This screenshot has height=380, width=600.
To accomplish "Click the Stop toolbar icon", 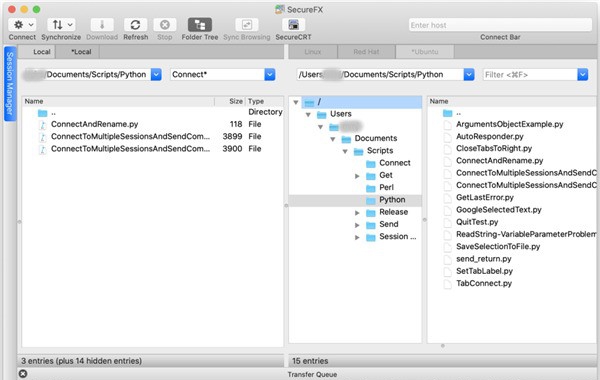I will tap(165, 25).
